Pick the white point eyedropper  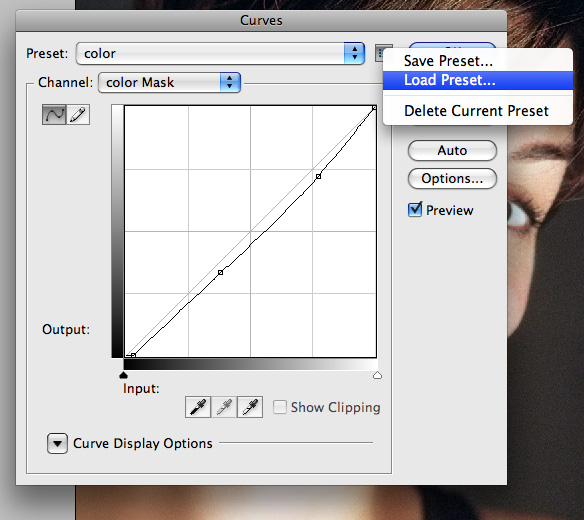coord(250,407)
